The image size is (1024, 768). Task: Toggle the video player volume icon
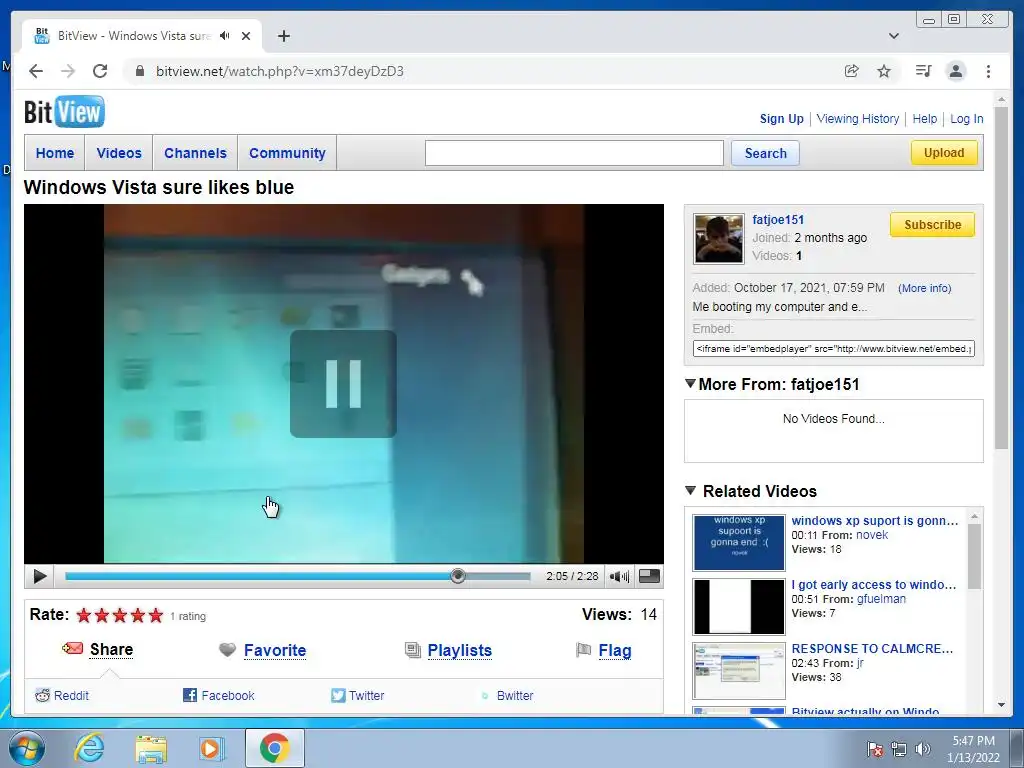(x=619, y=576)
